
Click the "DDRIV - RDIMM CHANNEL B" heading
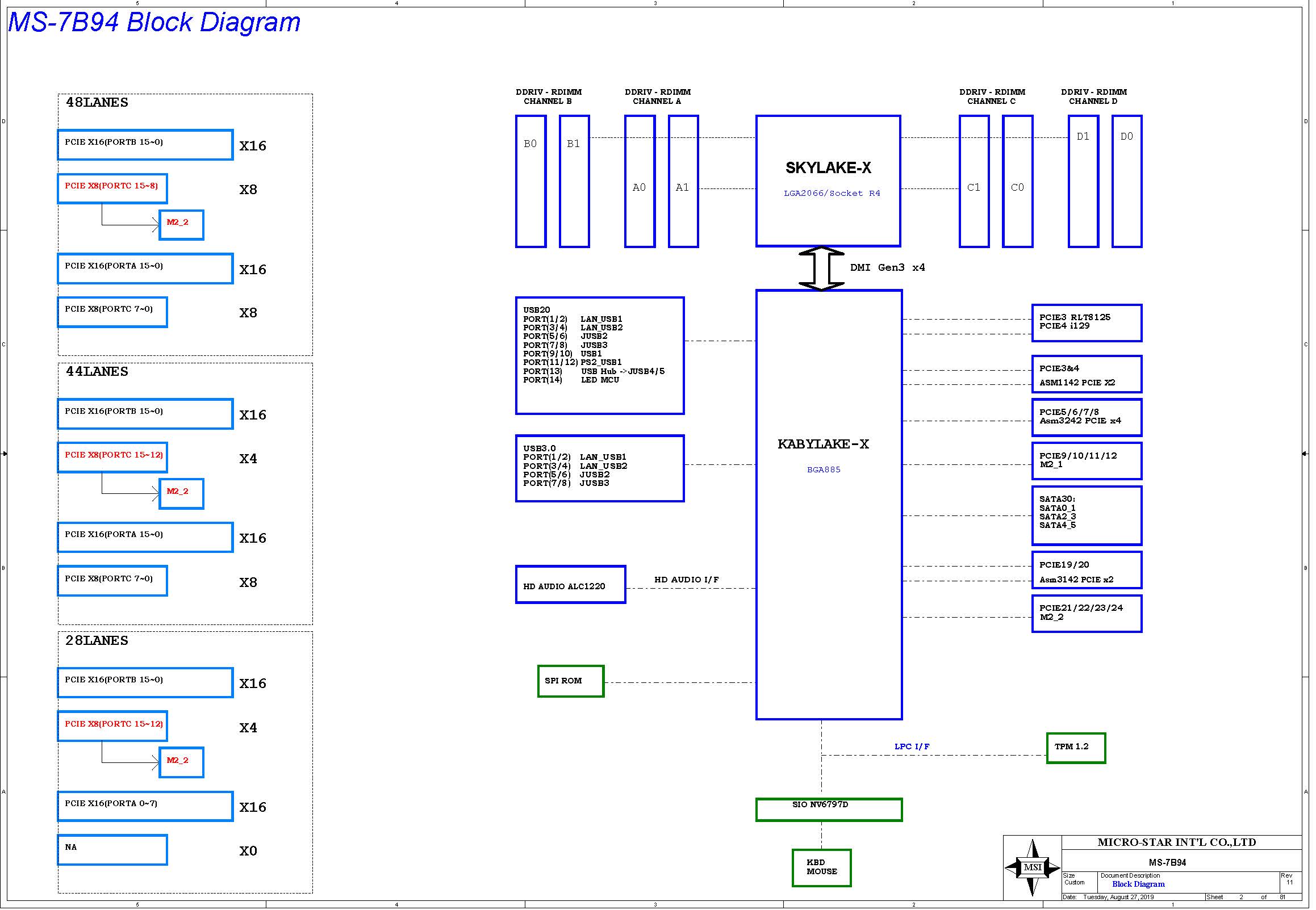[x=549, y=97]
